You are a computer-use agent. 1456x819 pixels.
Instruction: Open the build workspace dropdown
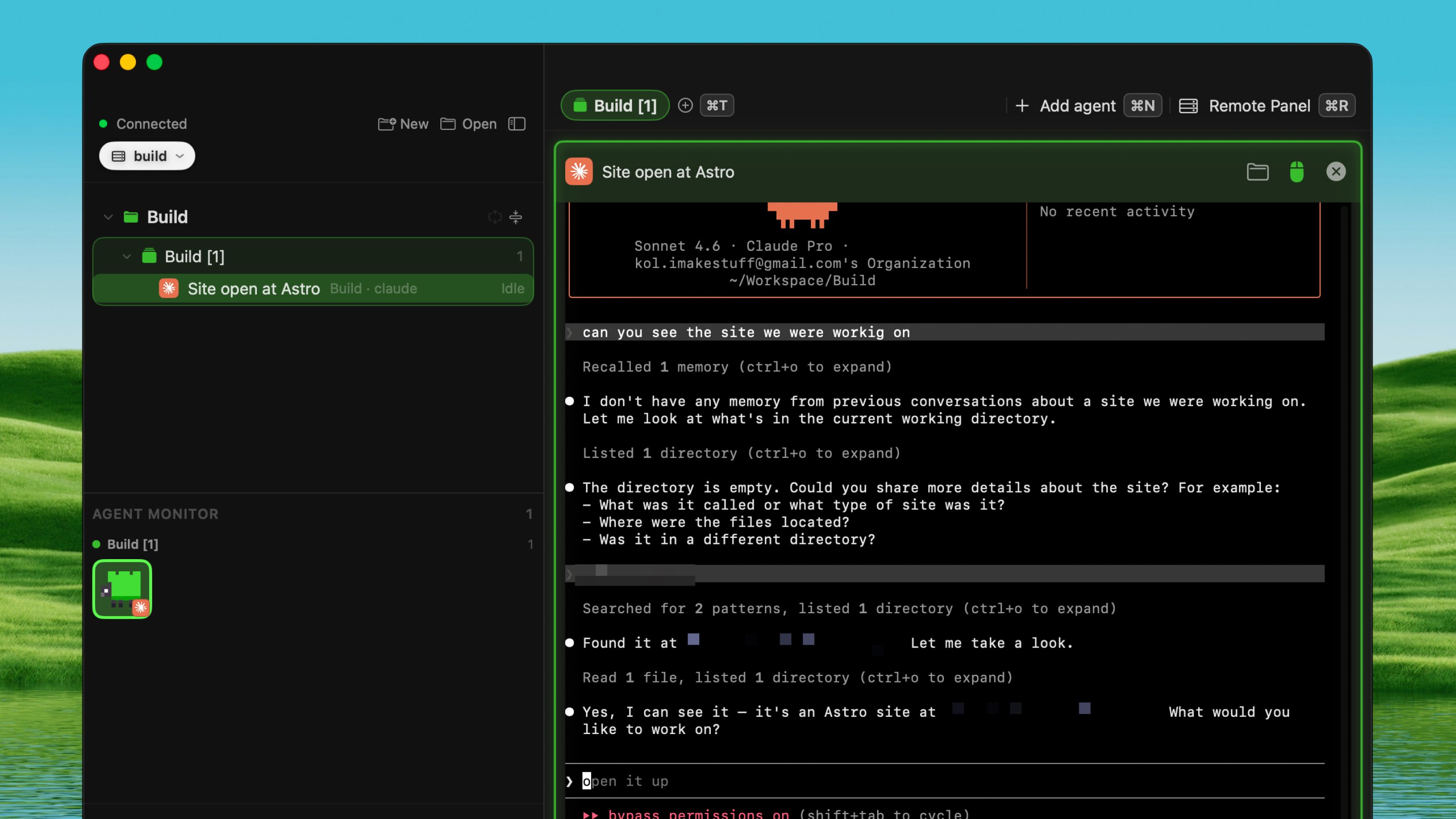point(147,156)
